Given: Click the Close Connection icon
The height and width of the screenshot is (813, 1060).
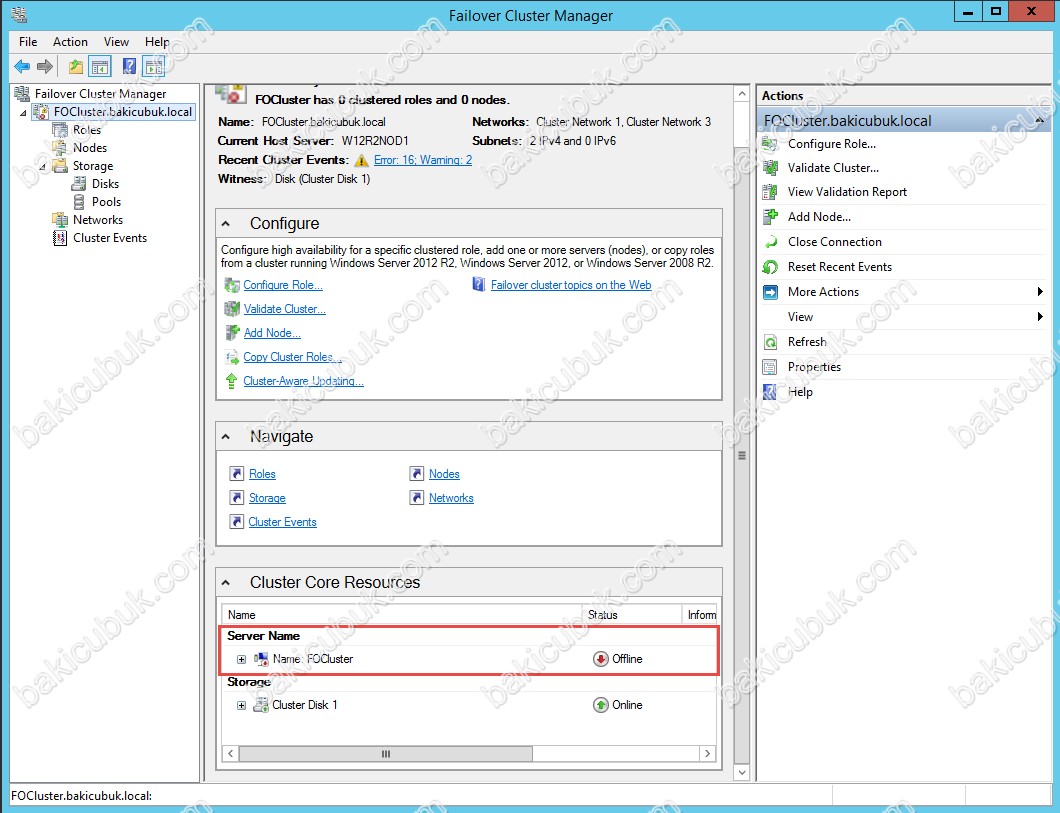Looking at the screenshot, I should [770, 242].
